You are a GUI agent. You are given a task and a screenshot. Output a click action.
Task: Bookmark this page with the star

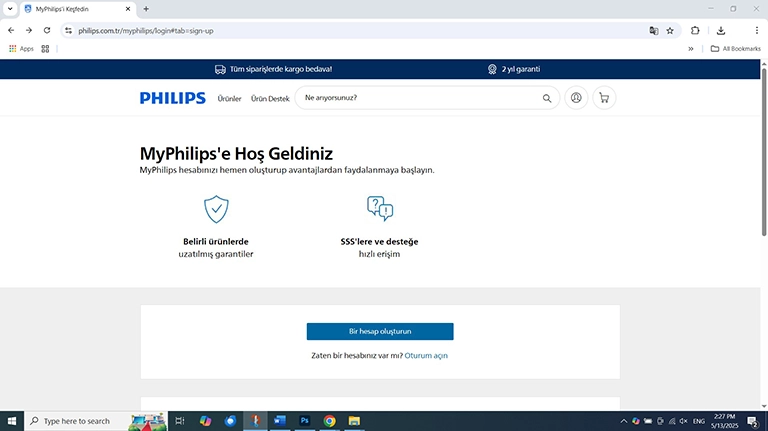click(x=670, y=30)
